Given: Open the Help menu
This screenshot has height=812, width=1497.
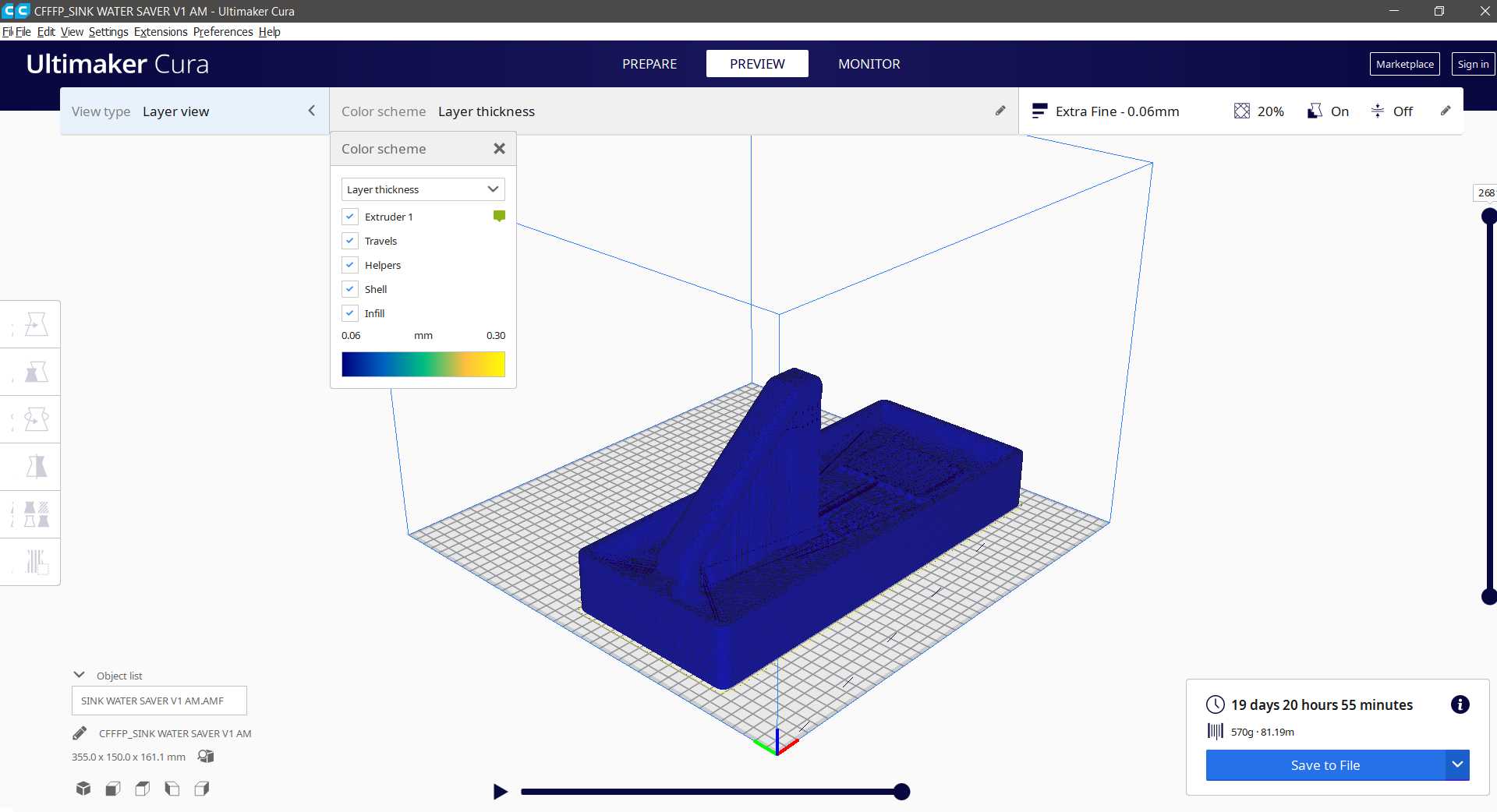Looking at the screenshot, I should pos(270,32).
